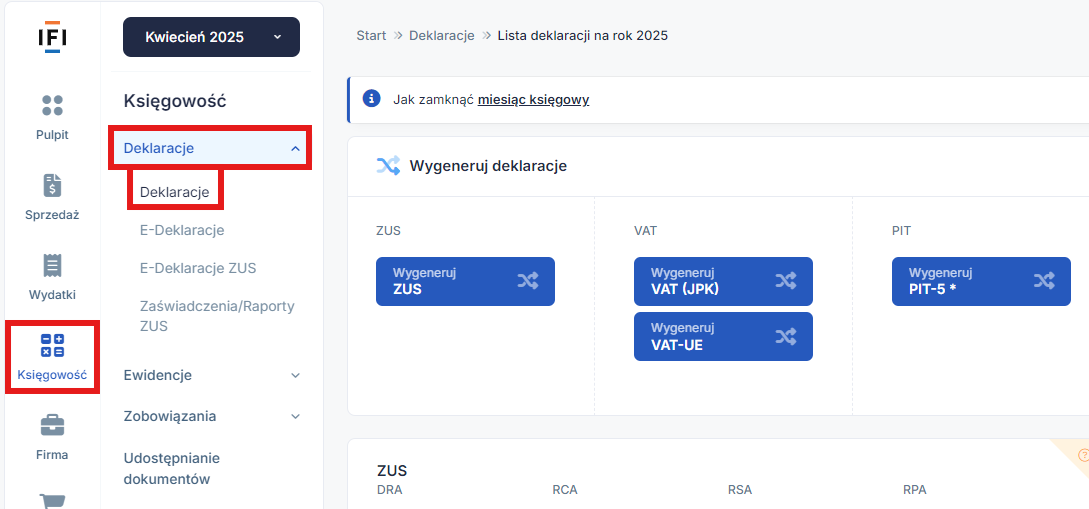Click the Księgowość panel heading
Viewport: 1089px width, 509px height.
point(175,101)
